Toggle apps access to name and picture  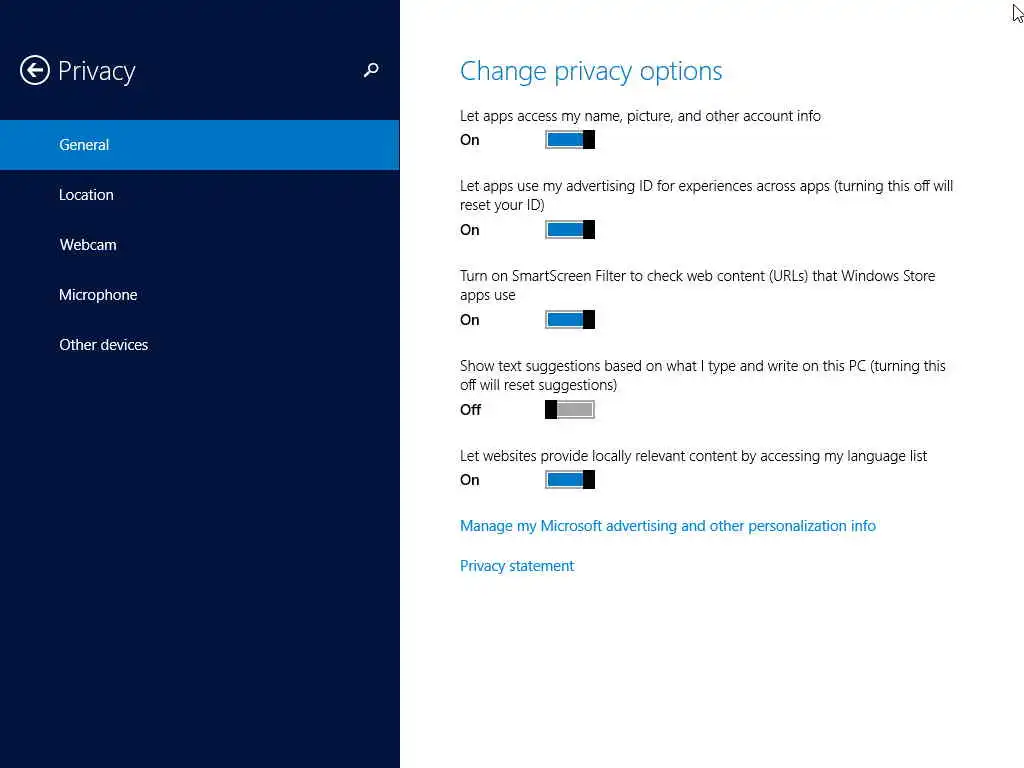point(570,140)
